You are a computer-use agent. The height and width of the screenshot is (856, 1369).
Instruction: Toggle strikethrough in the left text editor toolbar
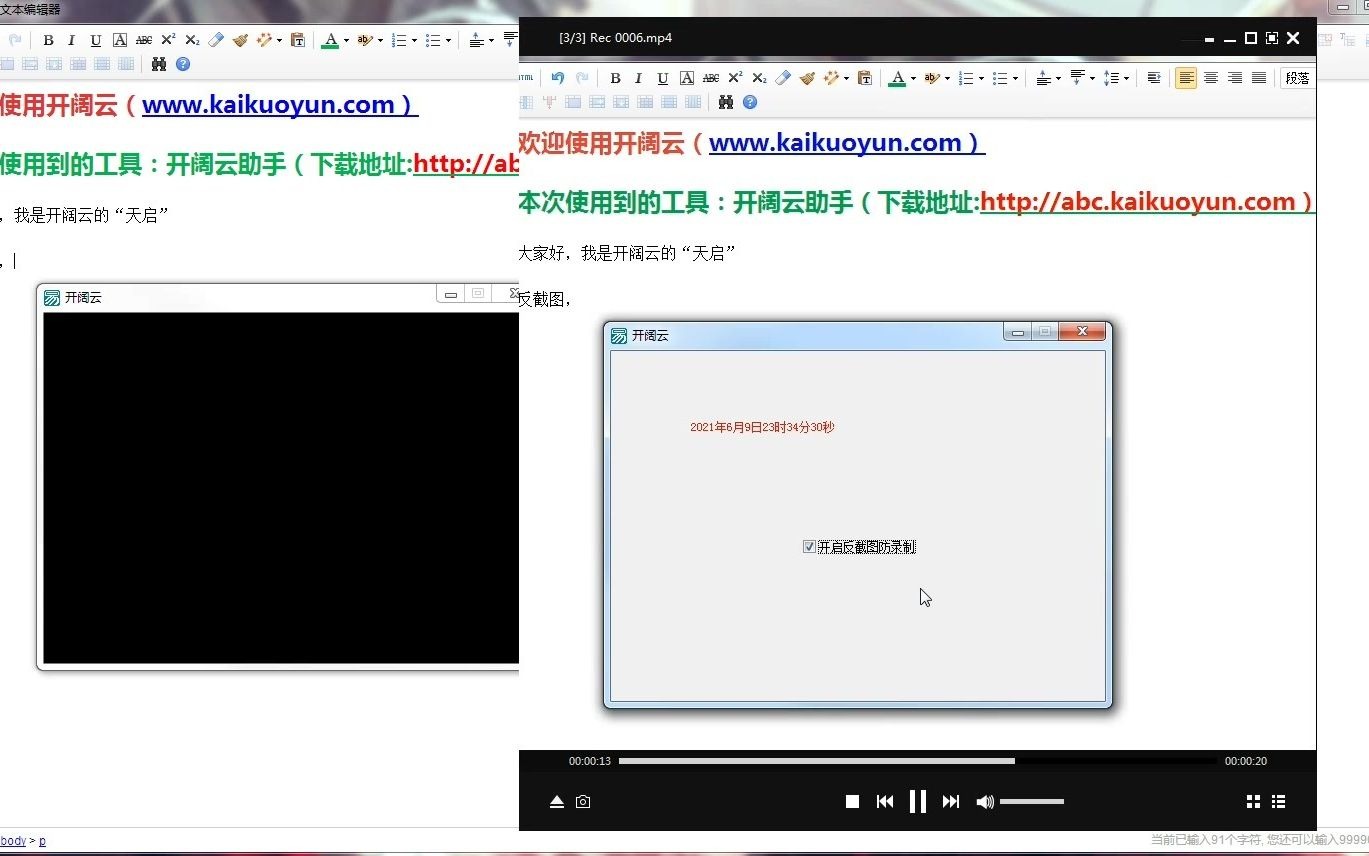[x=144, y=41]
